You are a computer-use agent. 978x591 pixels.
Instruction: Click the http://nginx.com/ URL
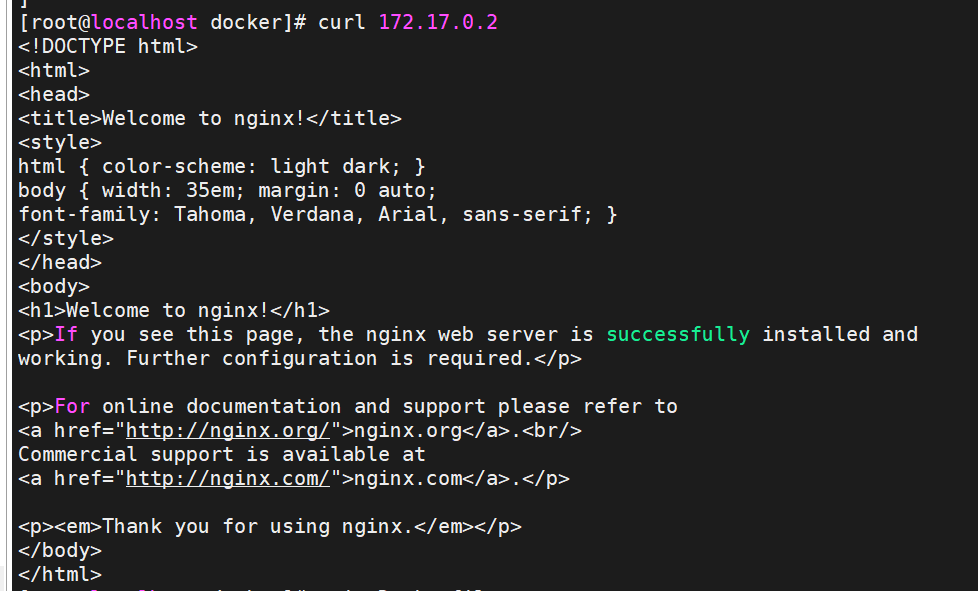tap(228, 479)
